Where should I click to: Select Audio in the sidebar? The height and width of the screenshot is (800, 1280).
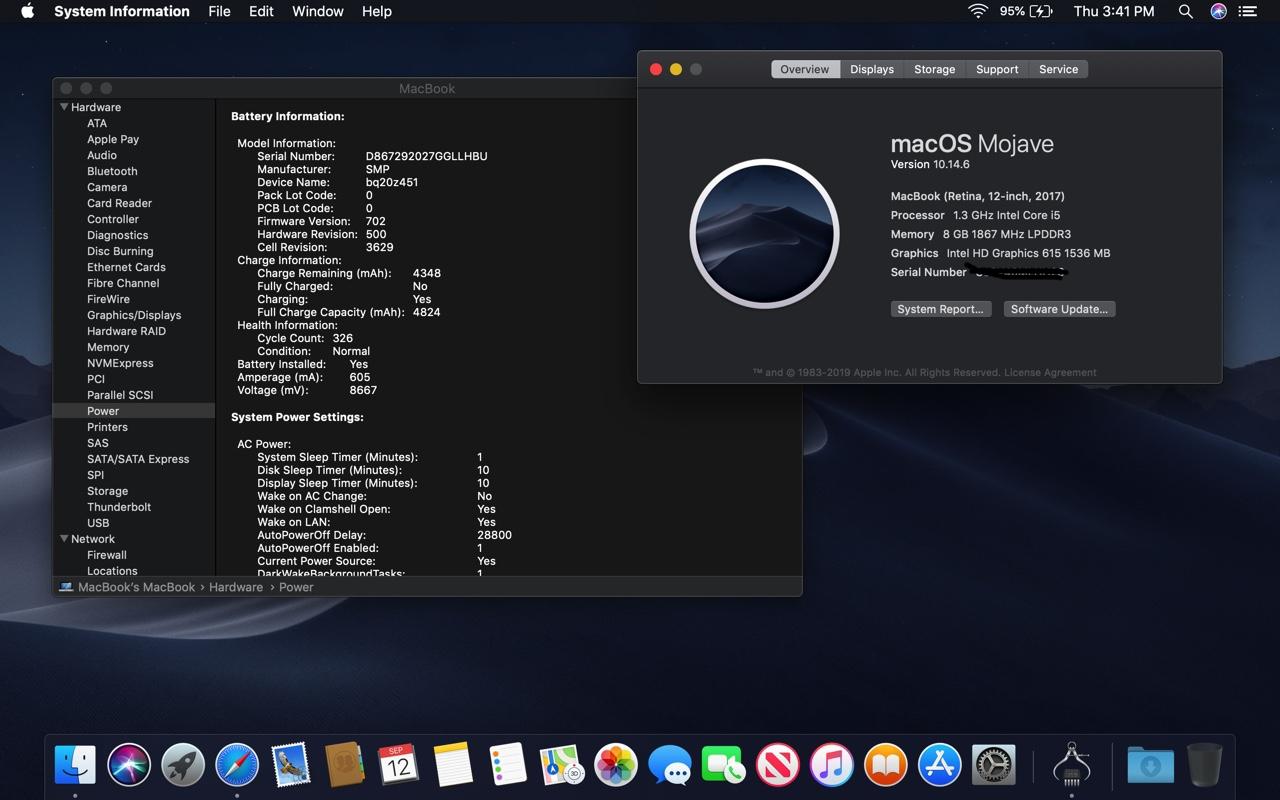(x=102, y=155)
